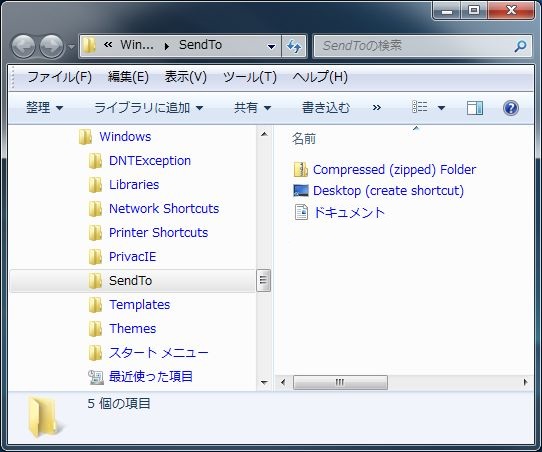Click the Back navigation arrow button
This screenshot has width=542, height=452.
(23, 46)
